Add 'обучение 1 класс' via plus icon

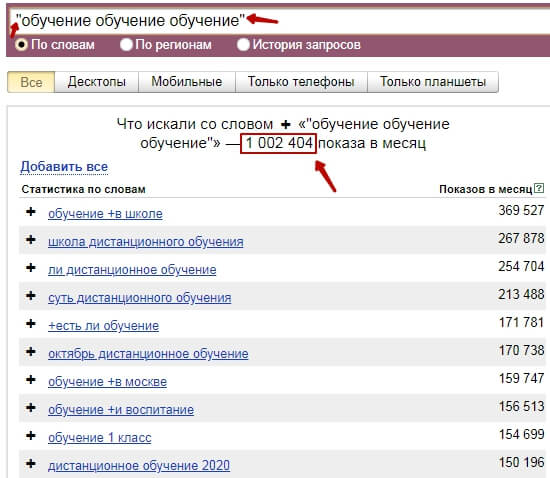[31, 436]
